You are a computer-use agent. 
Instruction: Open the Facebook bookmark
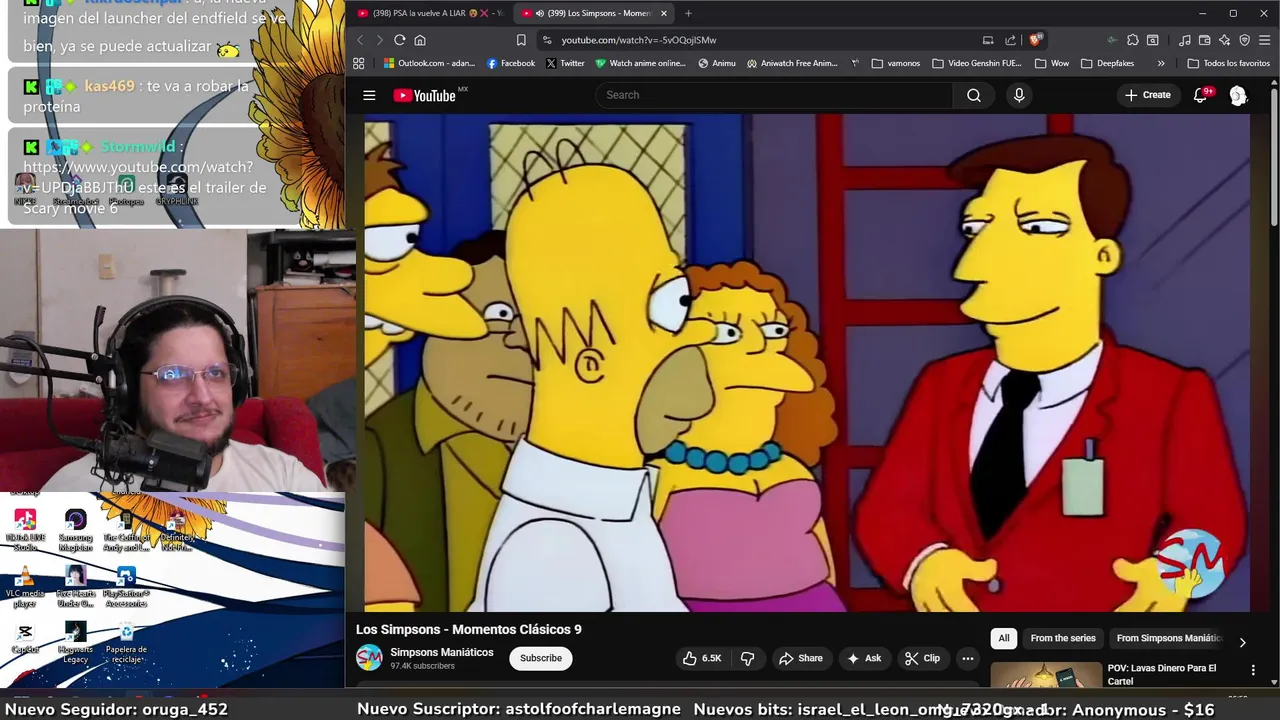(511, 63)
